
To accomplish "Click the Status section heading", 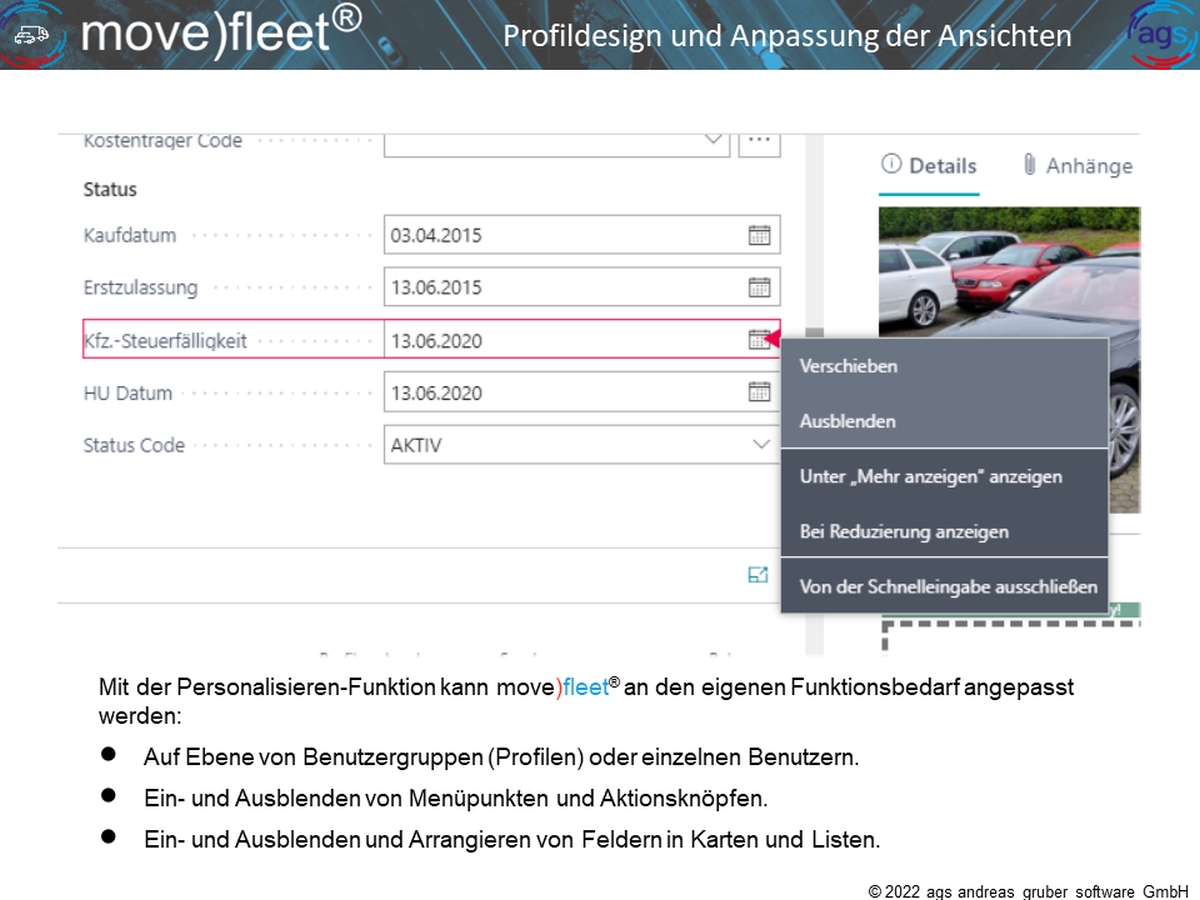I will coord(110,189).
